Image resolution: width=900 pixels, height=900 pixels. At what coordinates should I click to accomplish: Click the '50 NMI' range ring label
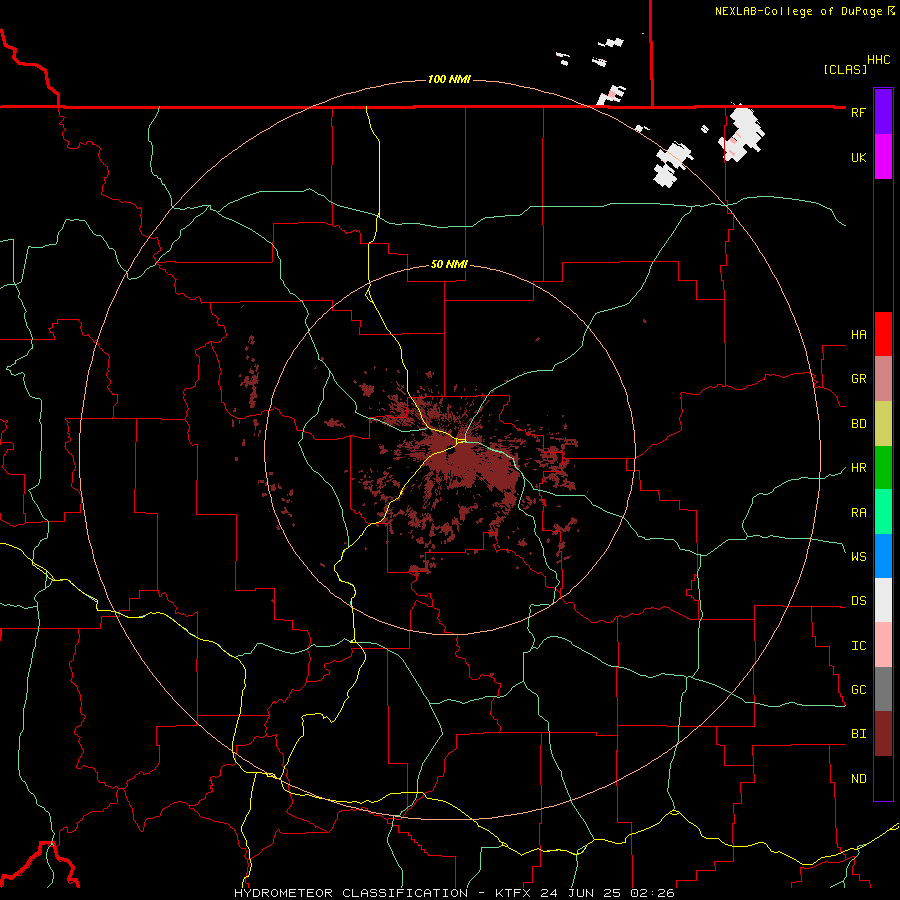pos(449,264)
